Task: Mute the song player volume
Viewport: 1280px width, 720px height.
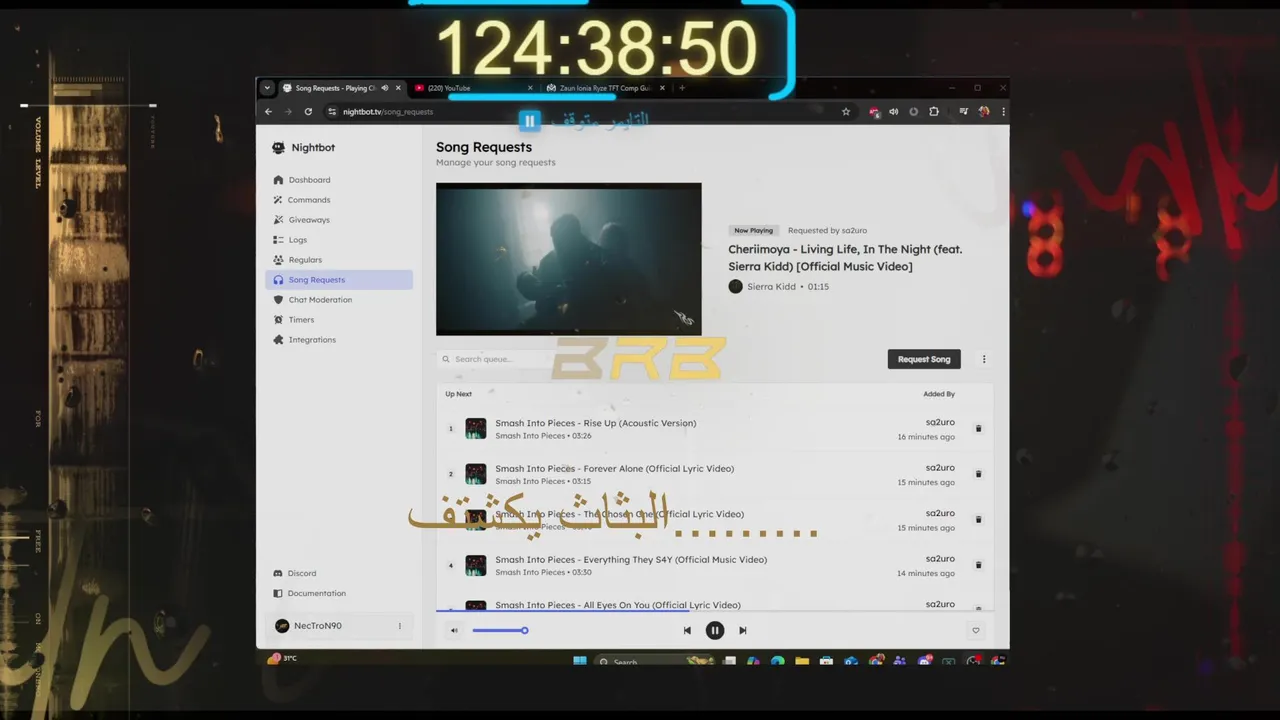Action: [454, 631]
